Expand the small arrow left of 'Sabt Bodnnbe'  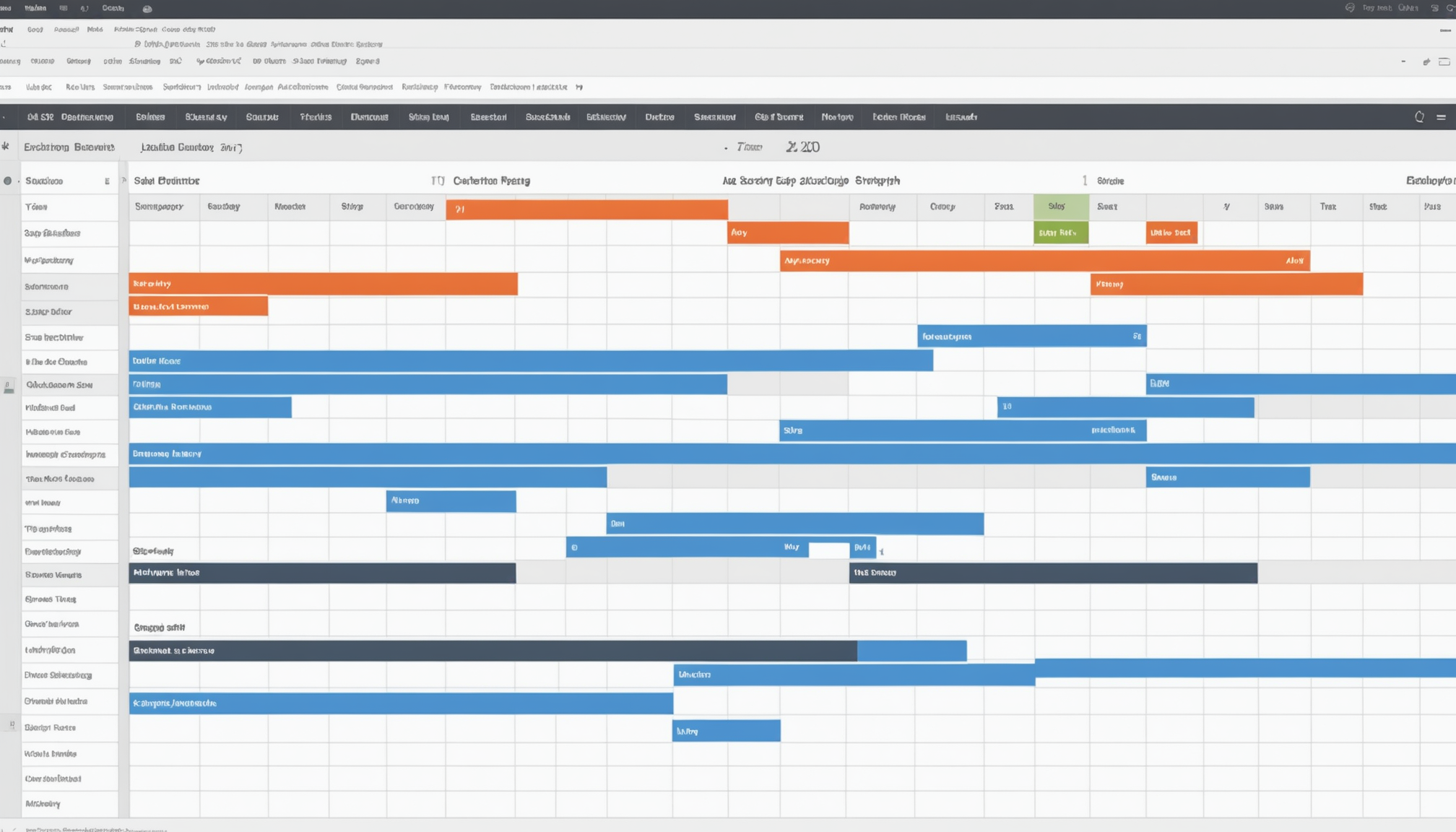(123, 180)
